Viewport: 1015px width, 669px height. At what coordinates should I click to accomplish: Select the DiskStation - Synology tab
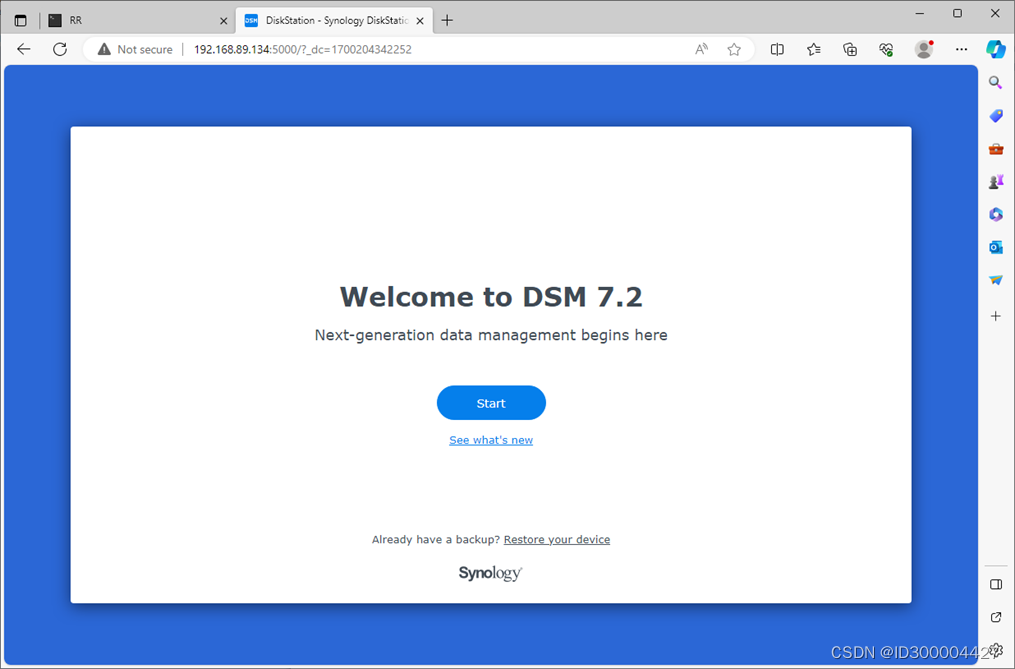pyautogui.click(x=334, y=20)
